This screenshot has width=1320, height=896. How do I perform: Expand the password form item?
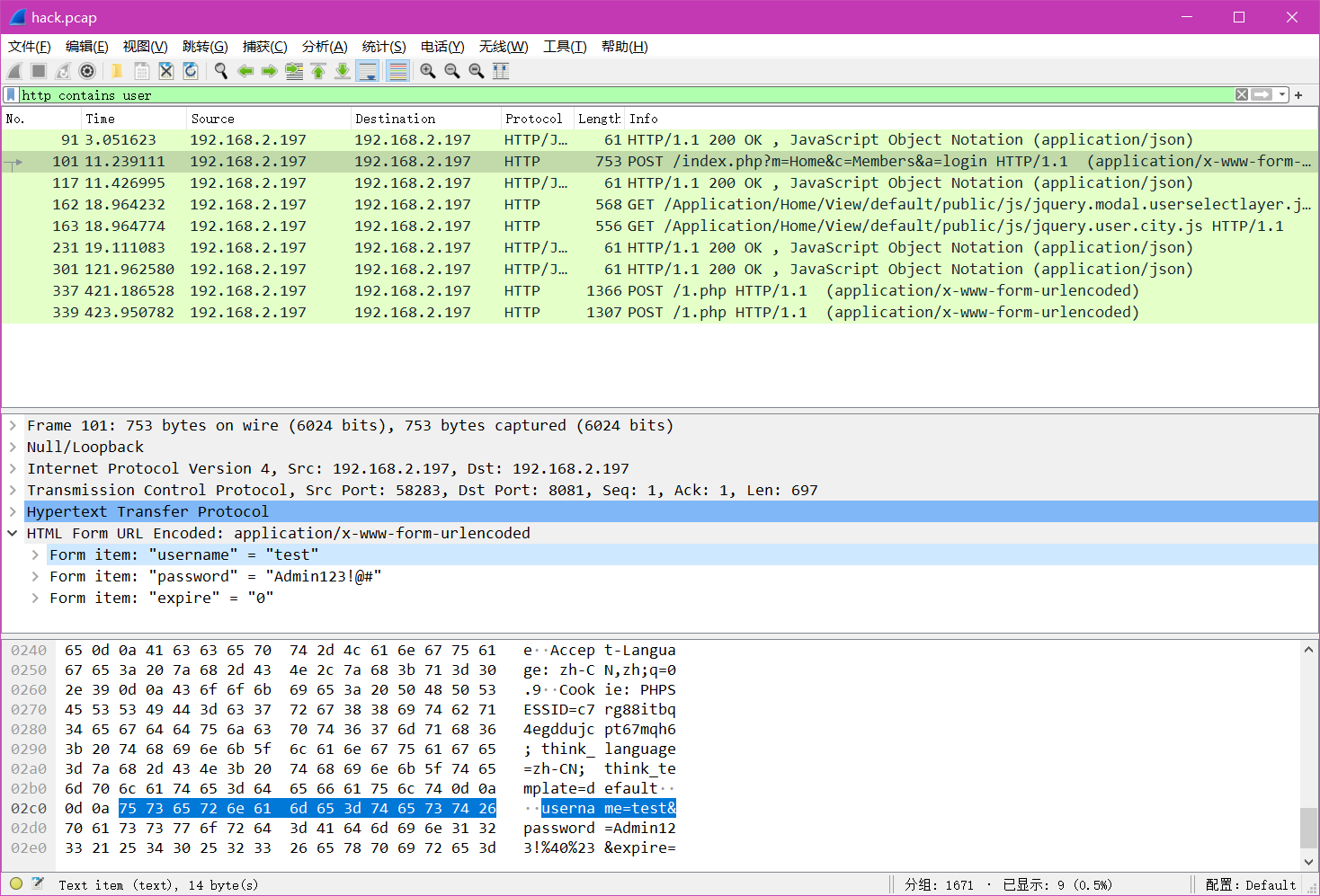click(35, 576)
